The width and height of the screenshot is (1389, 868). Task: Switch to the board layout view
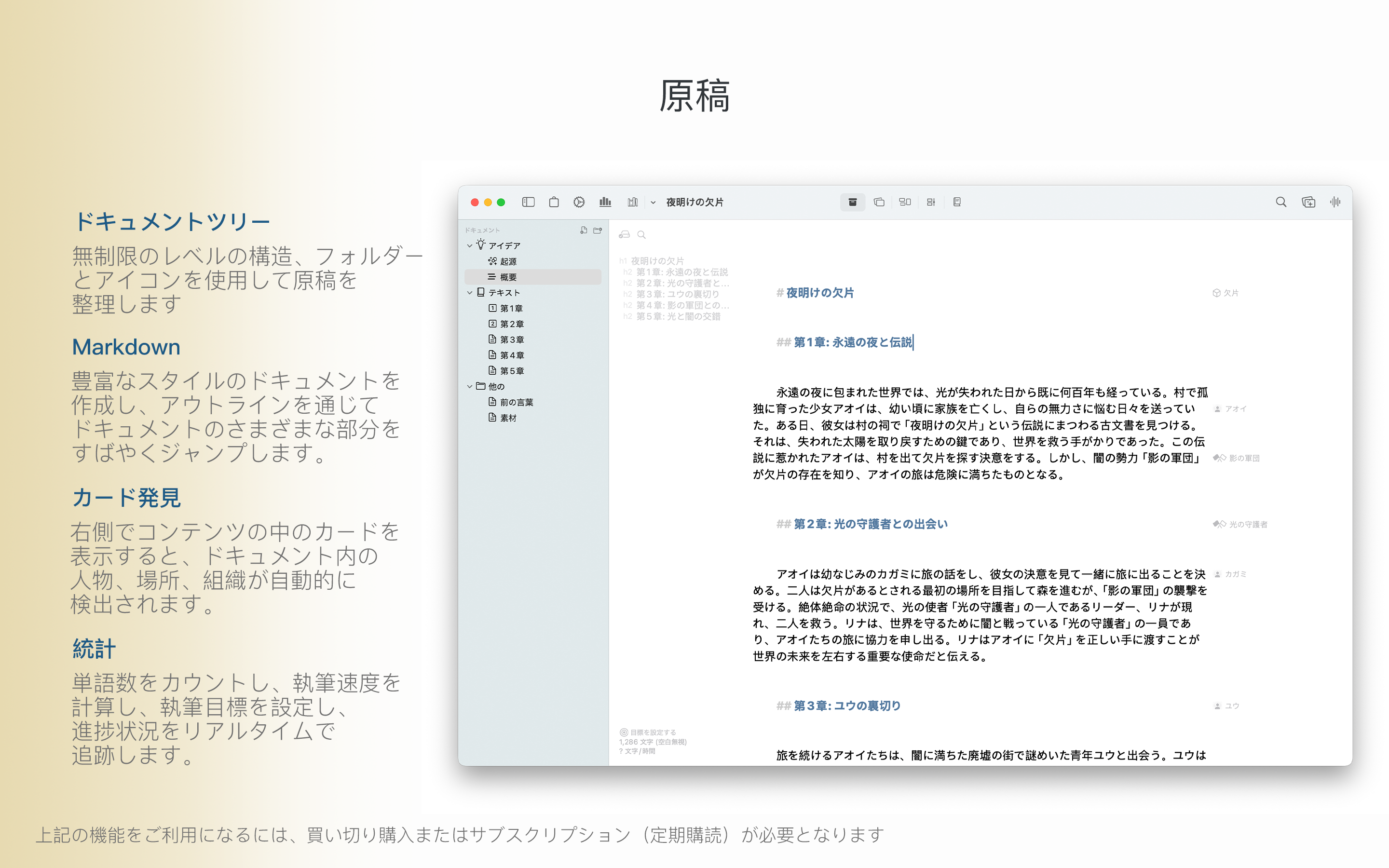click(x=905, y=202)
